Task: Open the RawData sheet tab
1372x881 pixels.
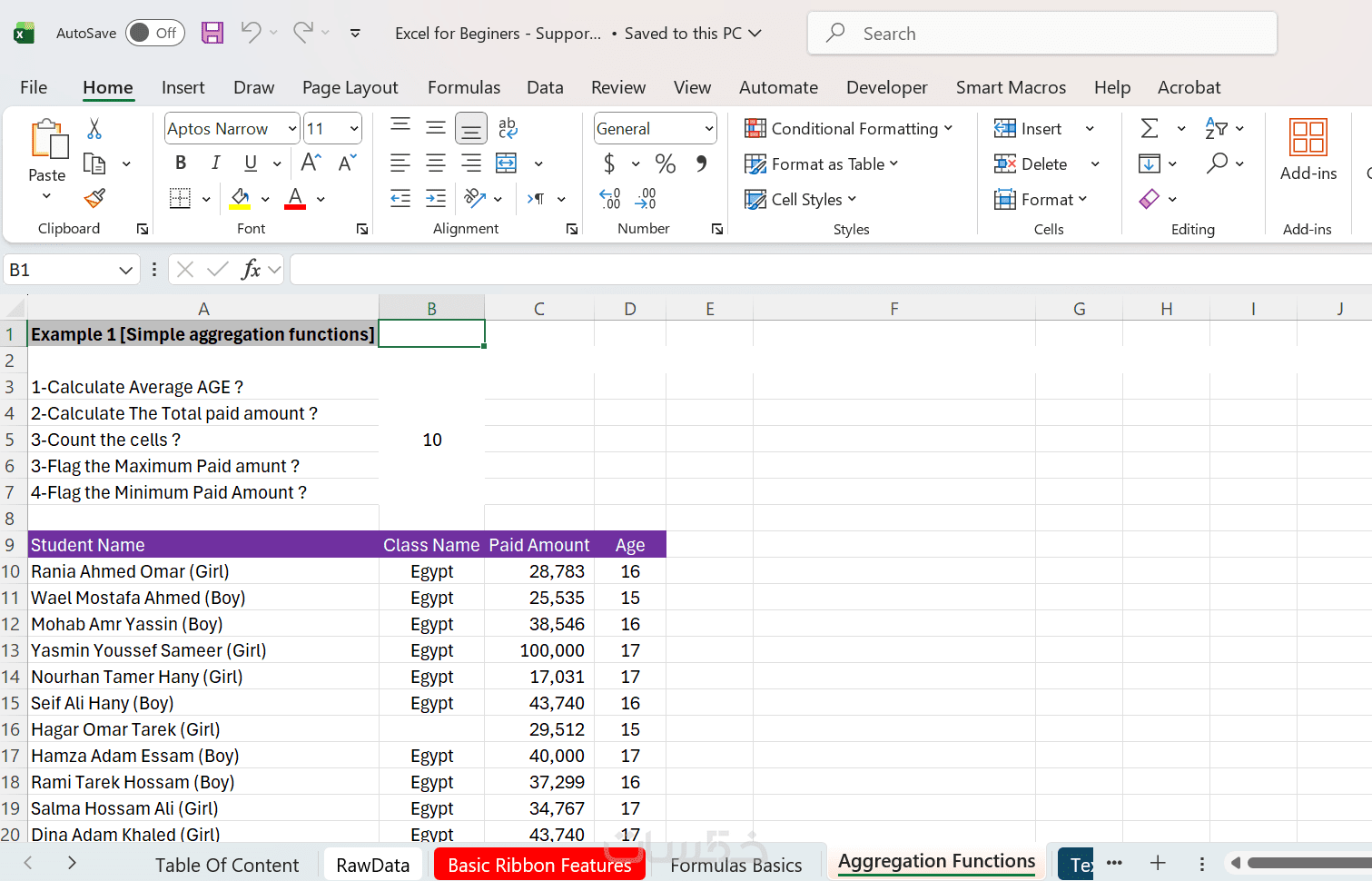Action: [372, 865]
